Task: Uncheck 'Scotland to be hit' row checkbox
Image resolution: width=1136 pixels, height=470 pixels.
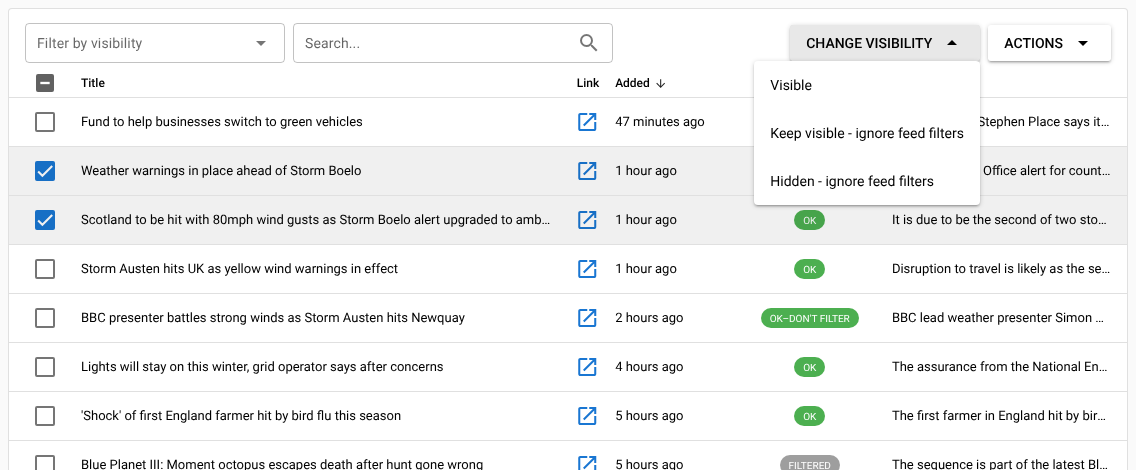Action: coord(45,219)
